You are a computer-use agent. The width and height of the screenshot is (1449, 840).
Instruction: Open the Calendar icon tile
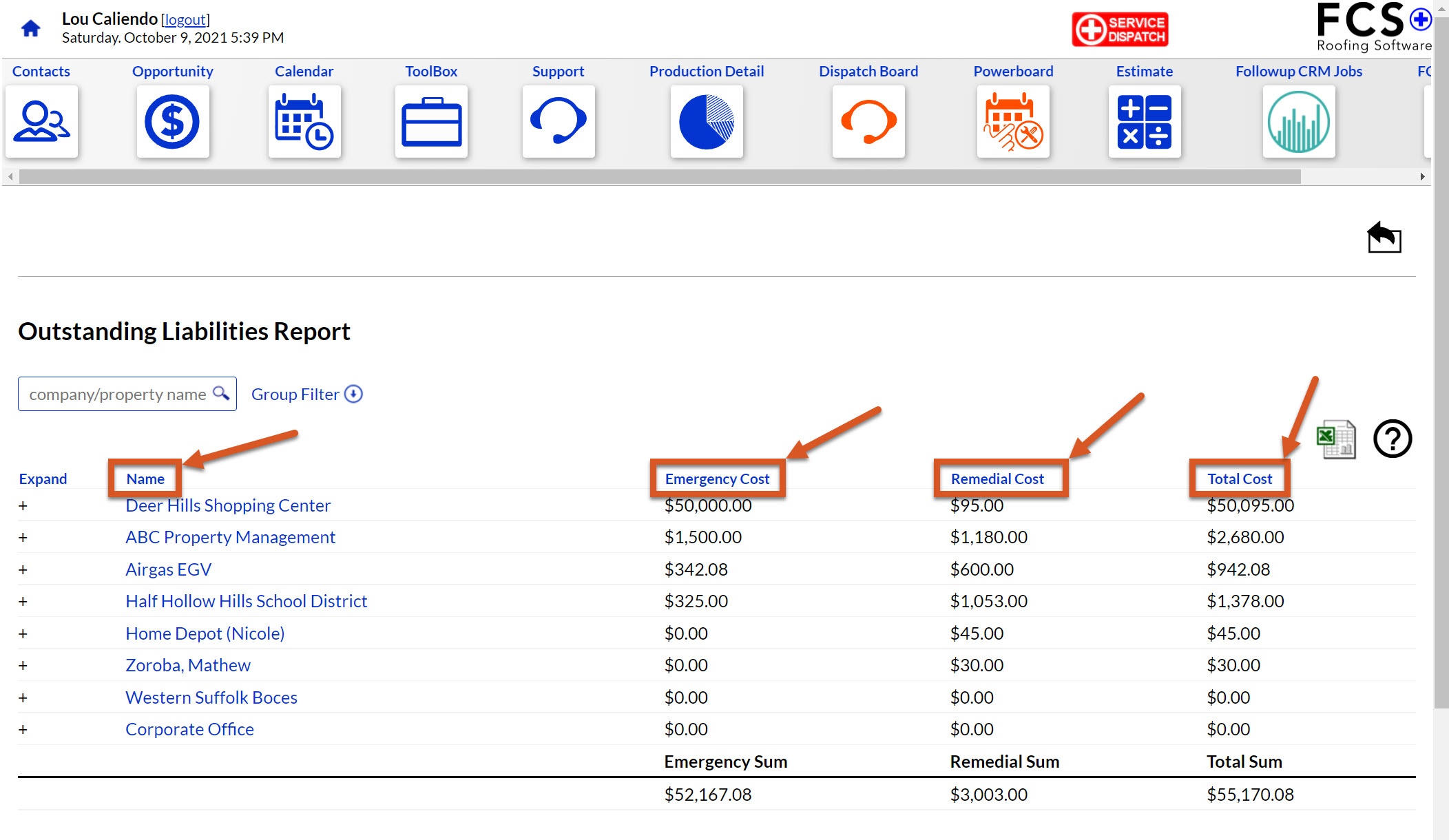tap(304, 122)
